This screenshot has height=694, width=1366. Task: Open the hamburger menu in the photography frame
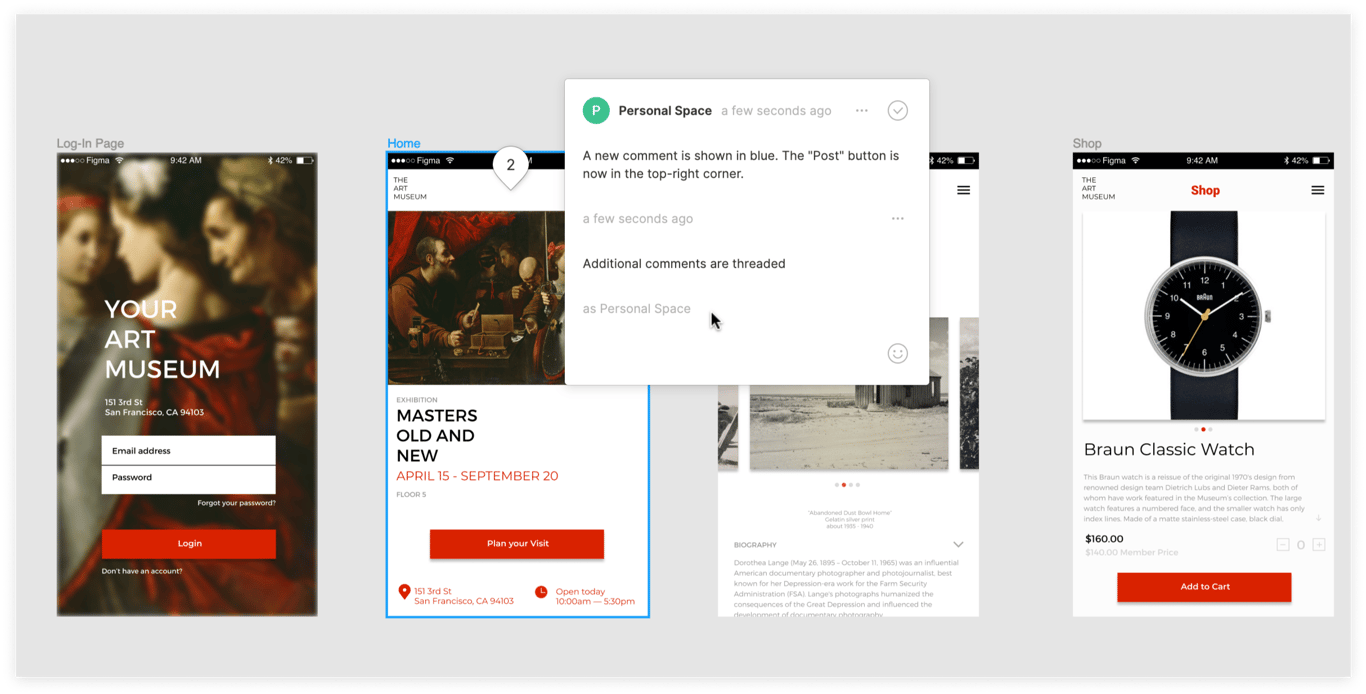963,190
